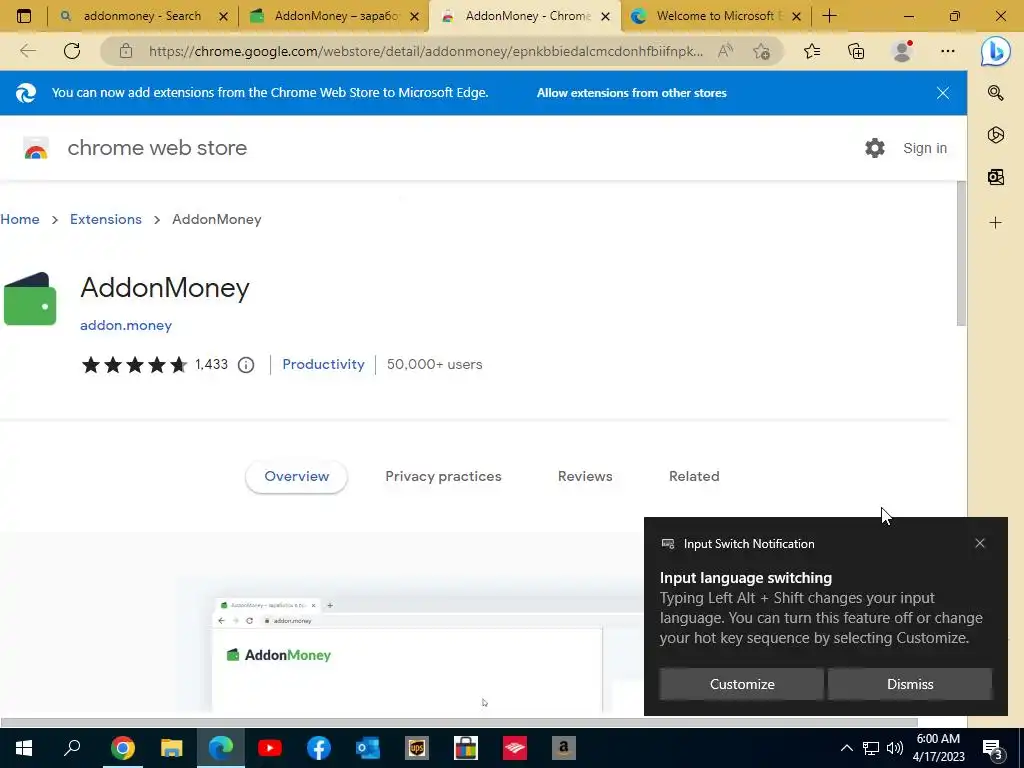Switch to addonmoney - Search tab
Screen dimensions: 1024x768
[x=142, y=16]
